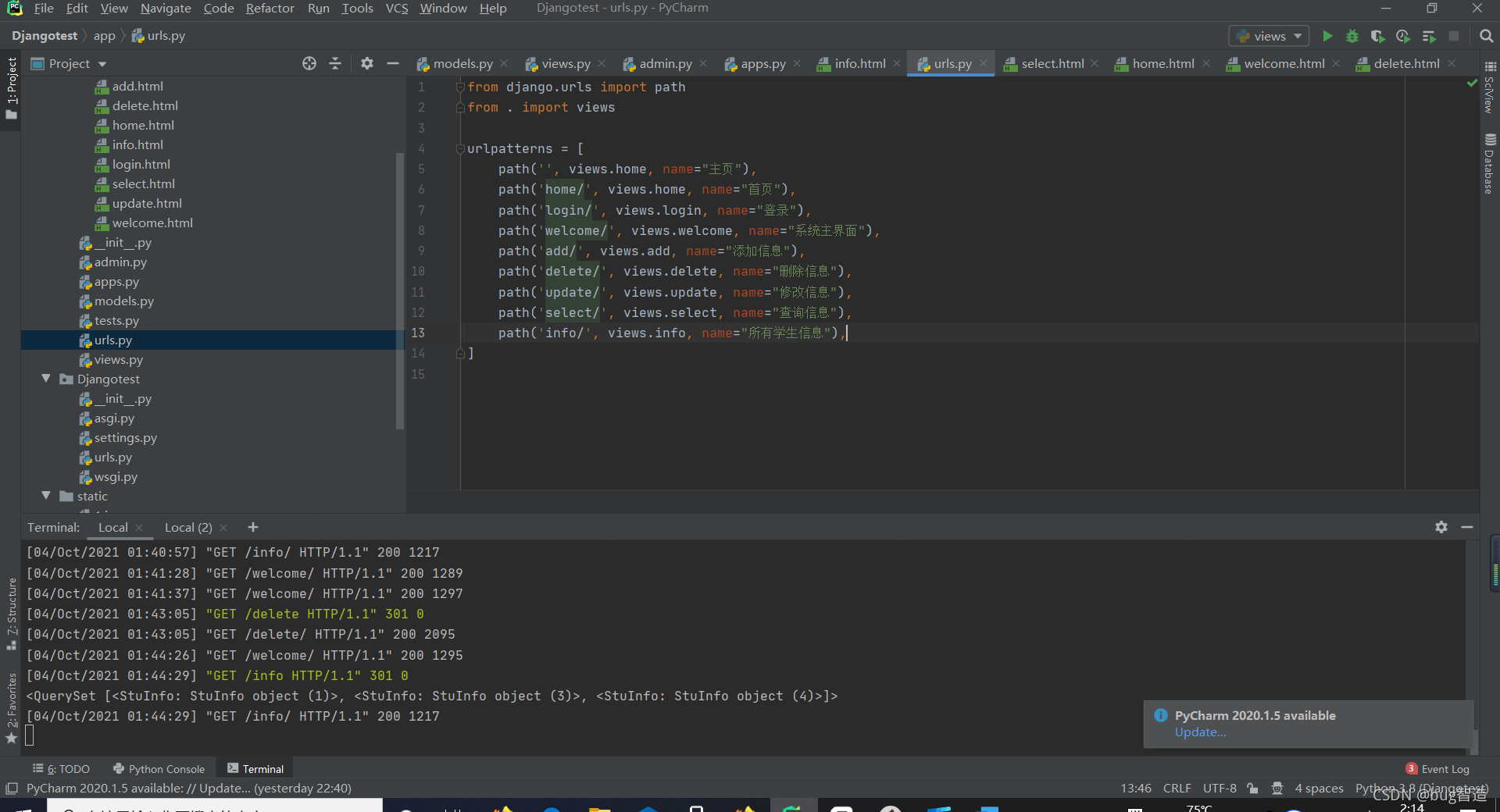The image size is (1500, 812).
Task: Click the Project tree scrollbar
Action: [x=400, y=290]
